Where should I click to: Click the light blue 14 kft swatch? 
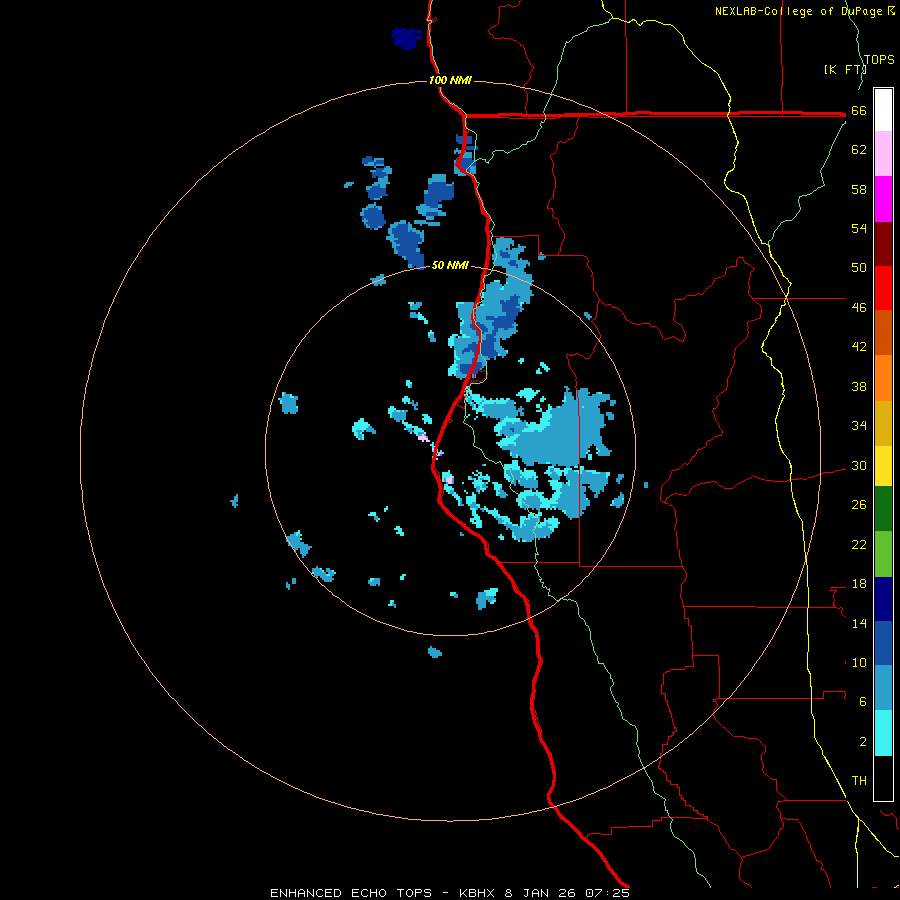point(883,688)
